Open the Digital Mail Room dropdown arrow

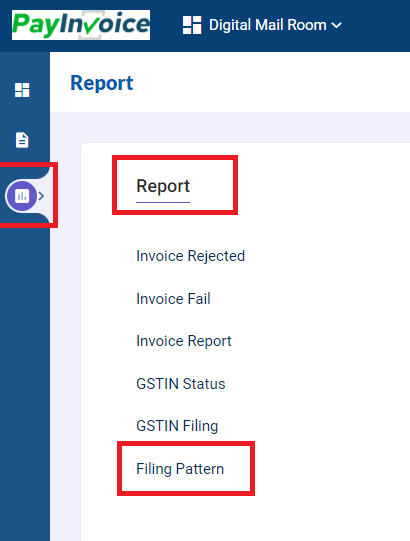336,25
